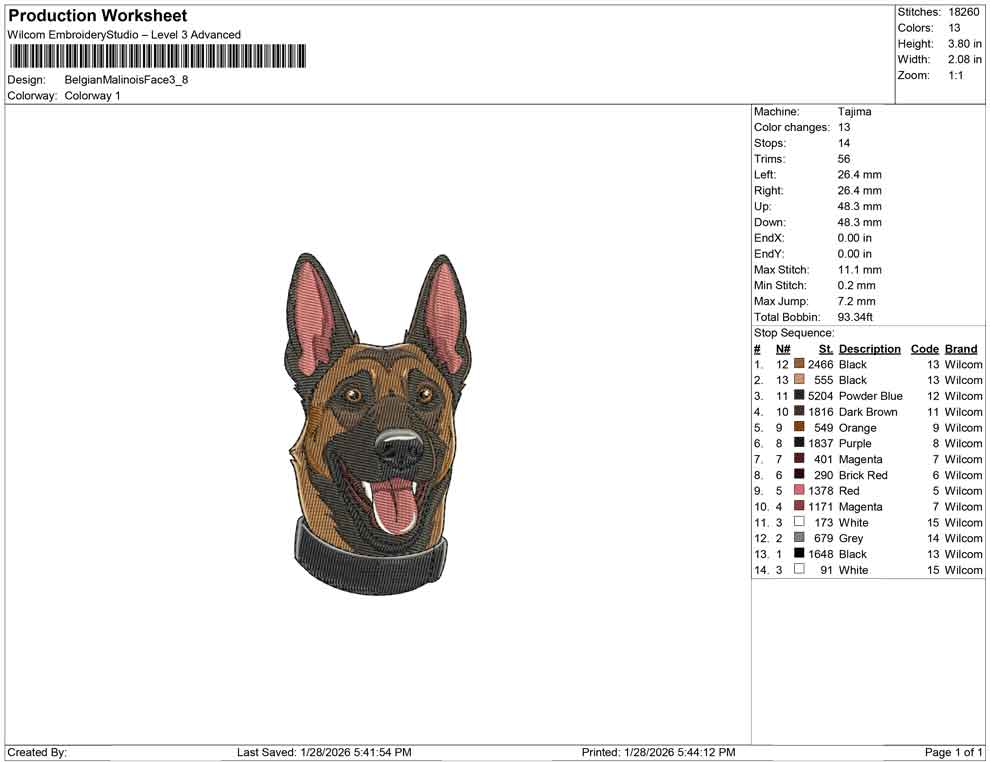Image resolution: width=990 pixels, height=762 pixels.
Task: Click the design barcode
Action: click(158, 55)
